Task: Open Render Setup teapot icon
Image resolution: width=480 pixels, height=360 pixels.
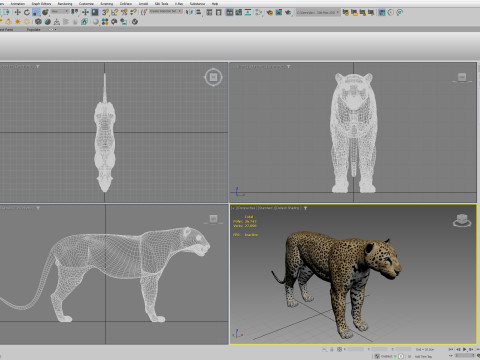Action: 269,12
